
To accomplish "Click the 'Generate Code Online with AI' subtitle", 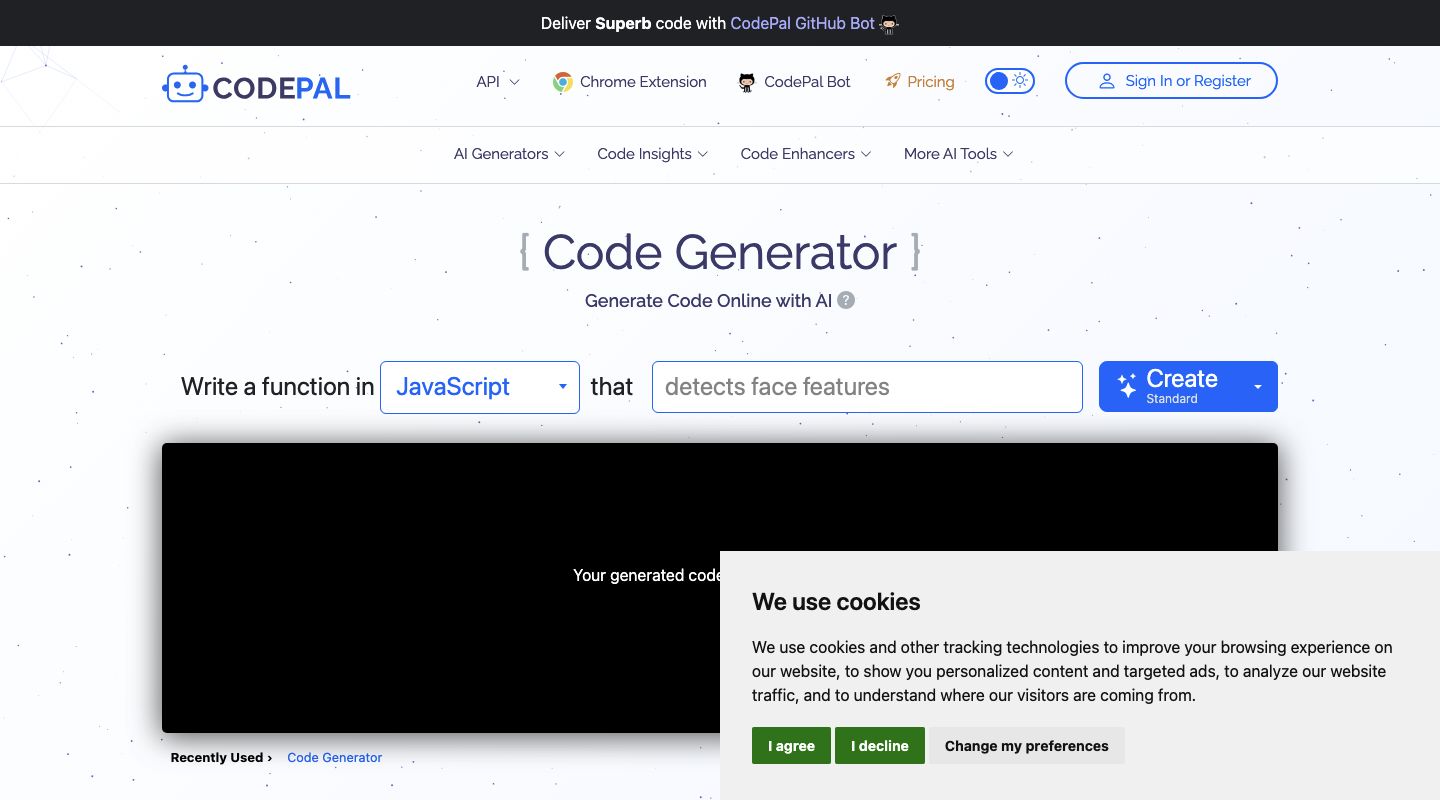I will pos(708,300).
